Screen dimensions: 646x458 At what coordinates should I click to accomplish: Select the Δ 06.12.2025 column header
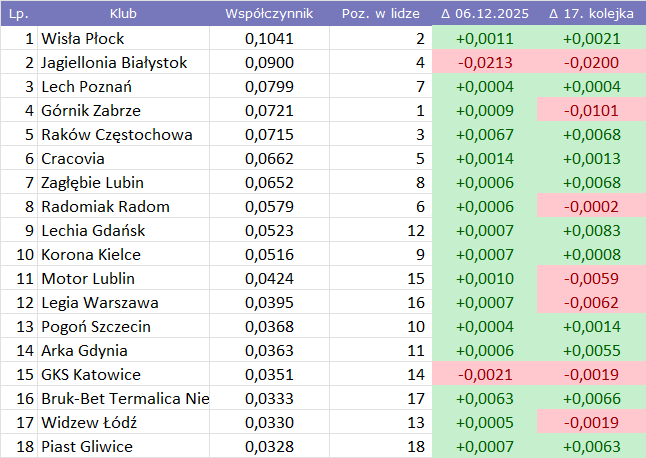tap(484, 14)
